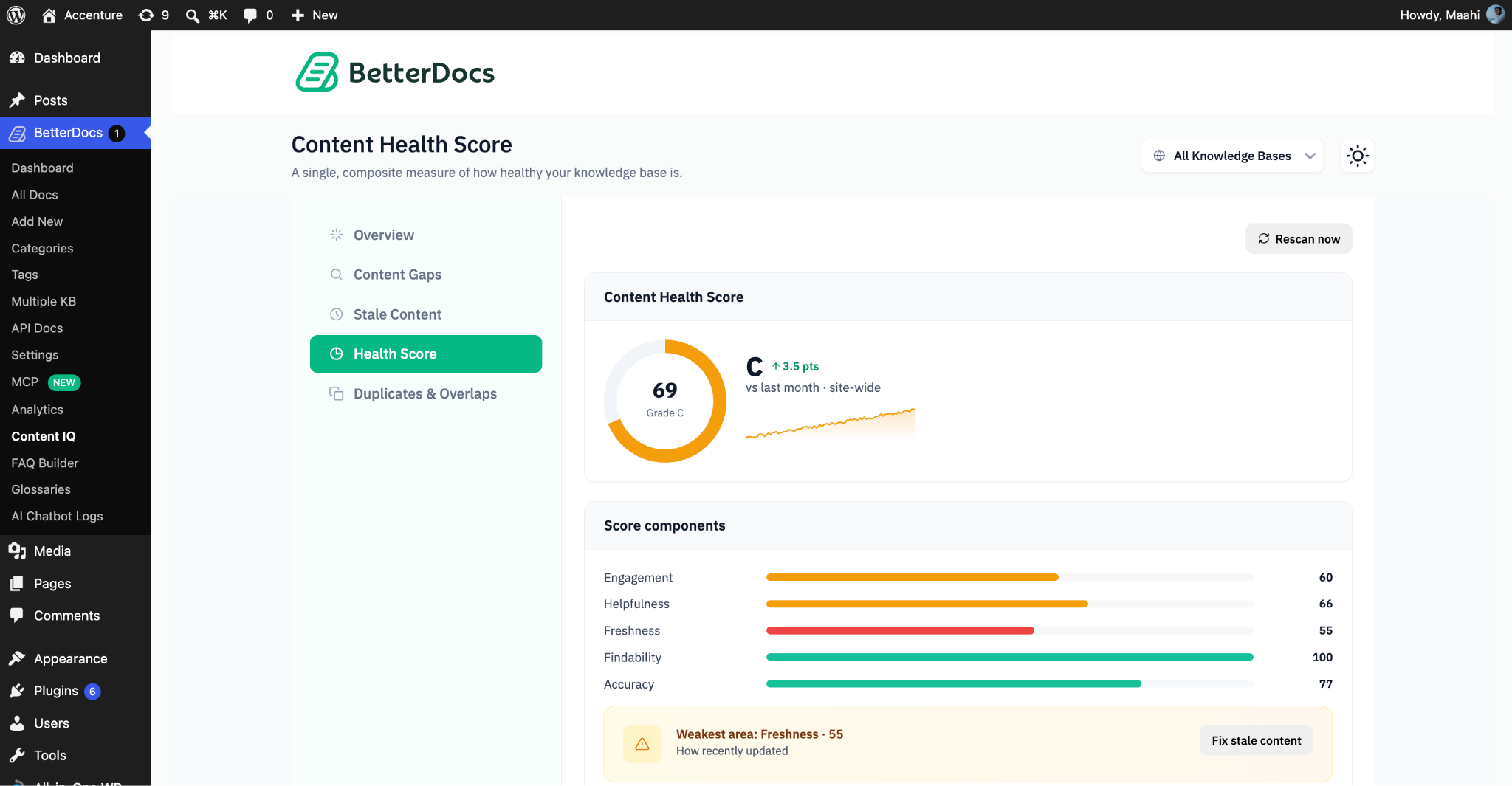
Task: Click the BetterDocs logo
Action: 395,72
